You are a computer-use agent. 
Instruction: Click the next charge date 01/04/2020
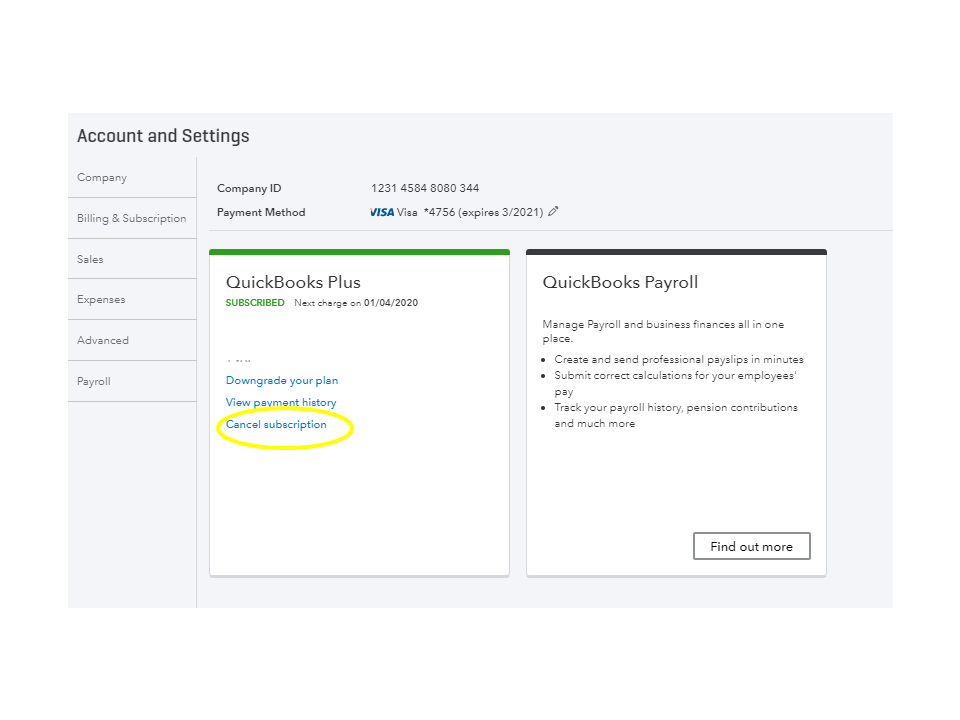pyautogui.click(x=391, y=303)
